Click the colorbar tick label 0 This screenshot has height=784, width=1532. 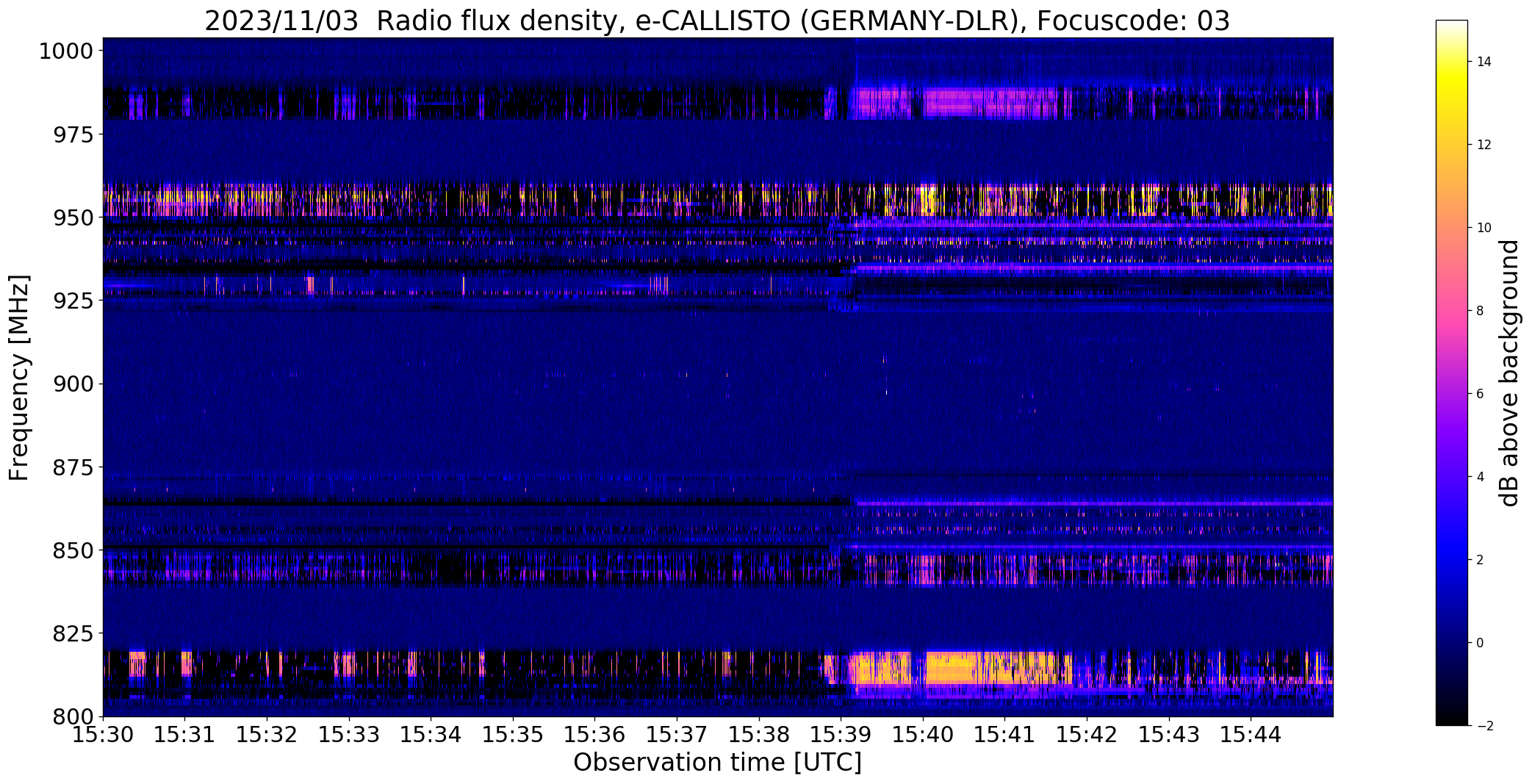coord(1481,643)
